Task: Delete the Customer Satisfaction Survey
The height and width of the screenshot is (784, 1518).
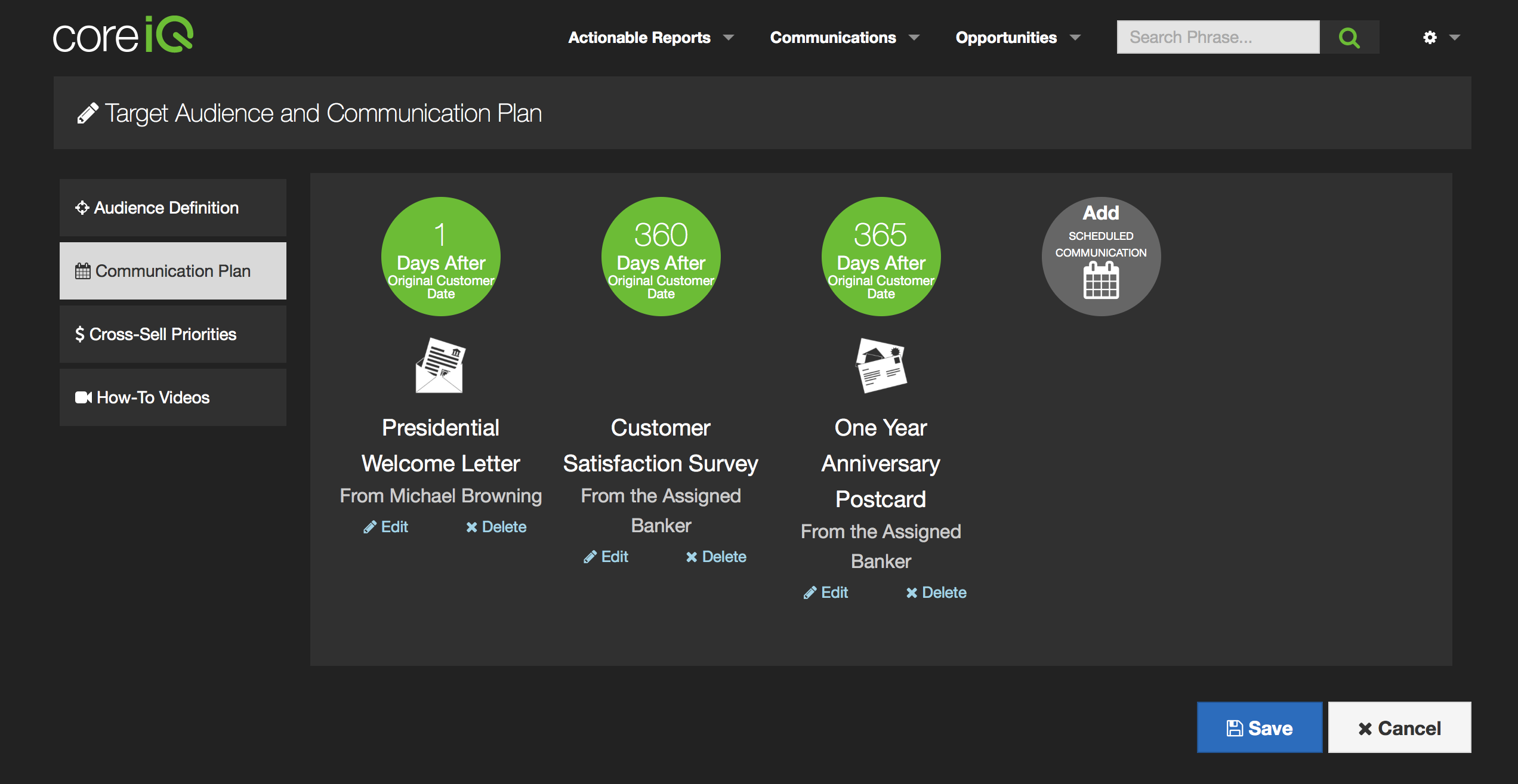Action: (x=716, y=557)
